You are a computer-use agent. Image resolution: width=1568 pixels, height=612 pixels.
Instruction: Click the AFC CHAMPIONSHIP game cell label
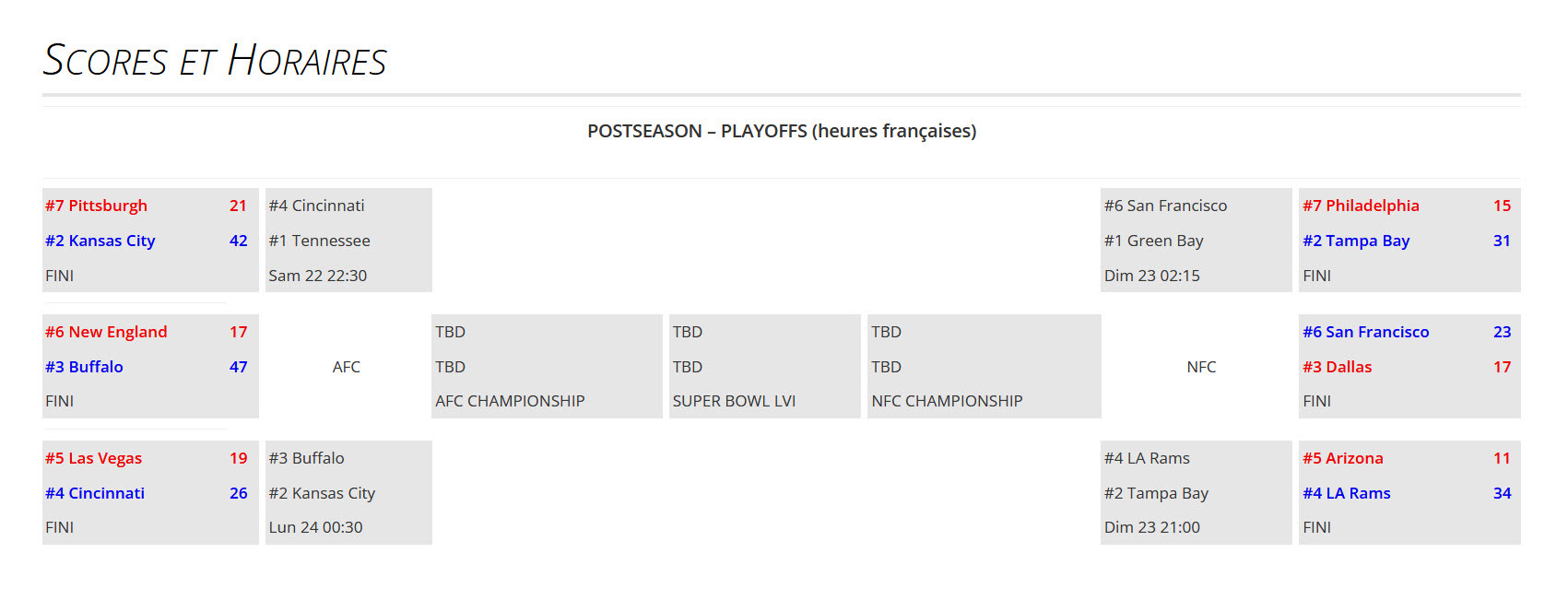pos(510,401)
